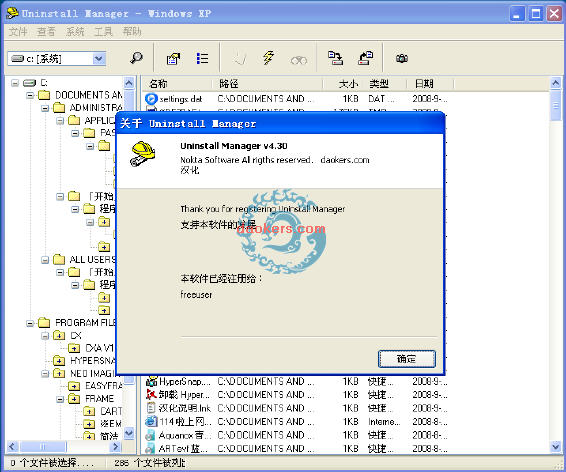
Task: Collapse the DOCUMENTS AN tree node
Action: [x=30, y=96]
